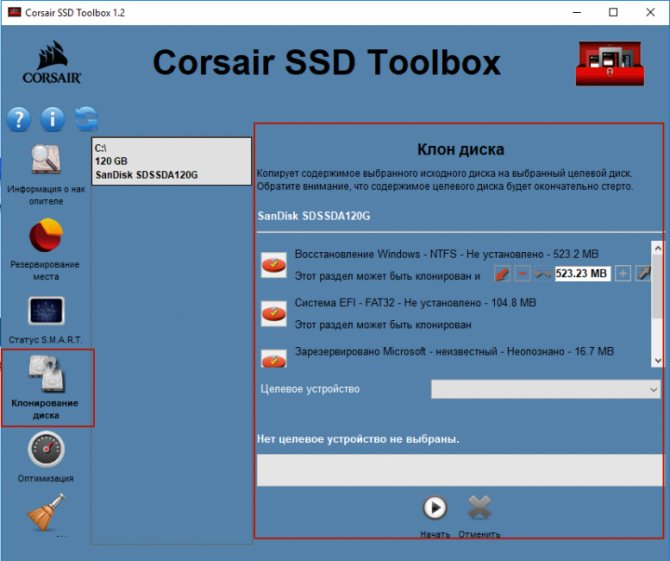The width and height of the screenshot is (670, 561).
Task: Select the C:\ 120 GB SanDisk drive
Action: (171, 161)
